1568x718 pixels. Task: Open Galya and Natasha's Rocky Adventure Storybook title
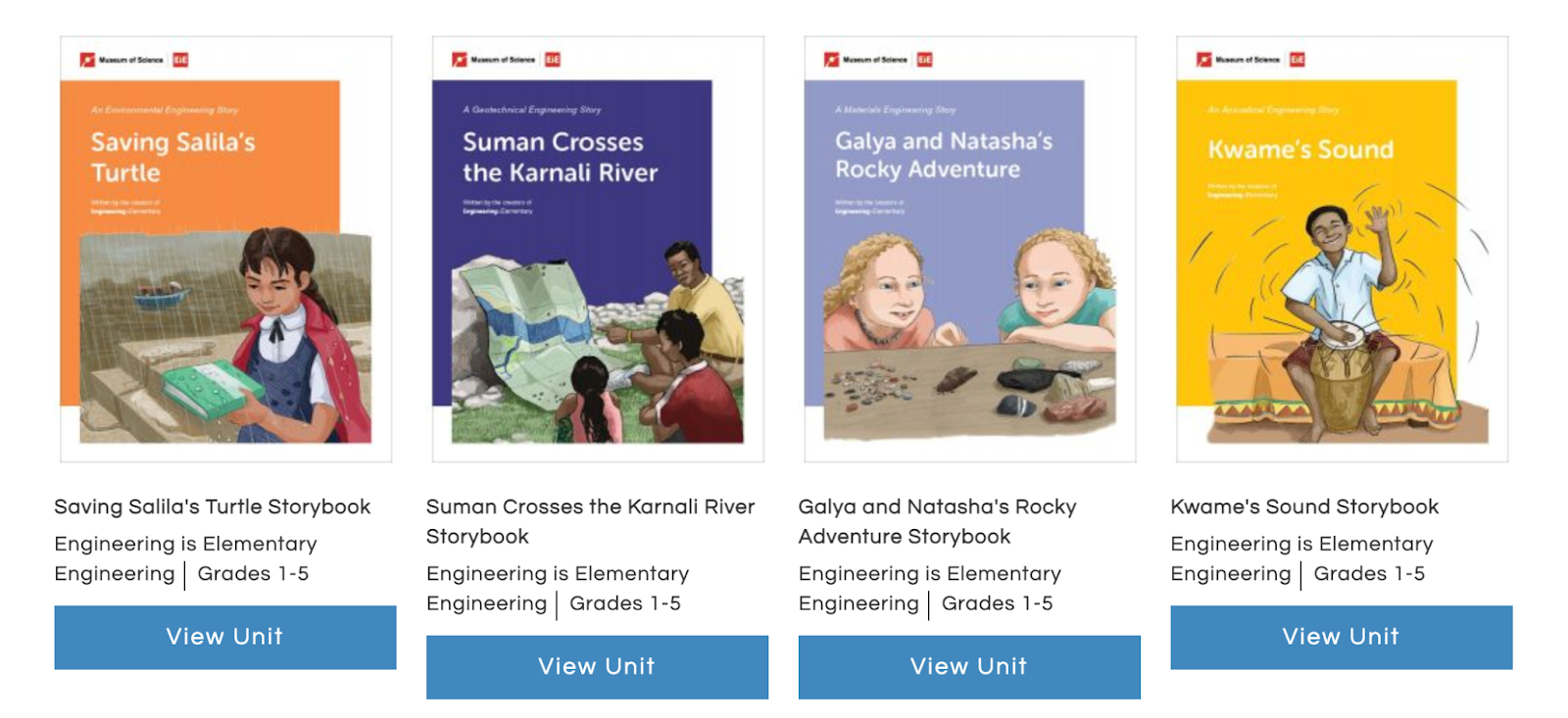[x=938, y=522]
